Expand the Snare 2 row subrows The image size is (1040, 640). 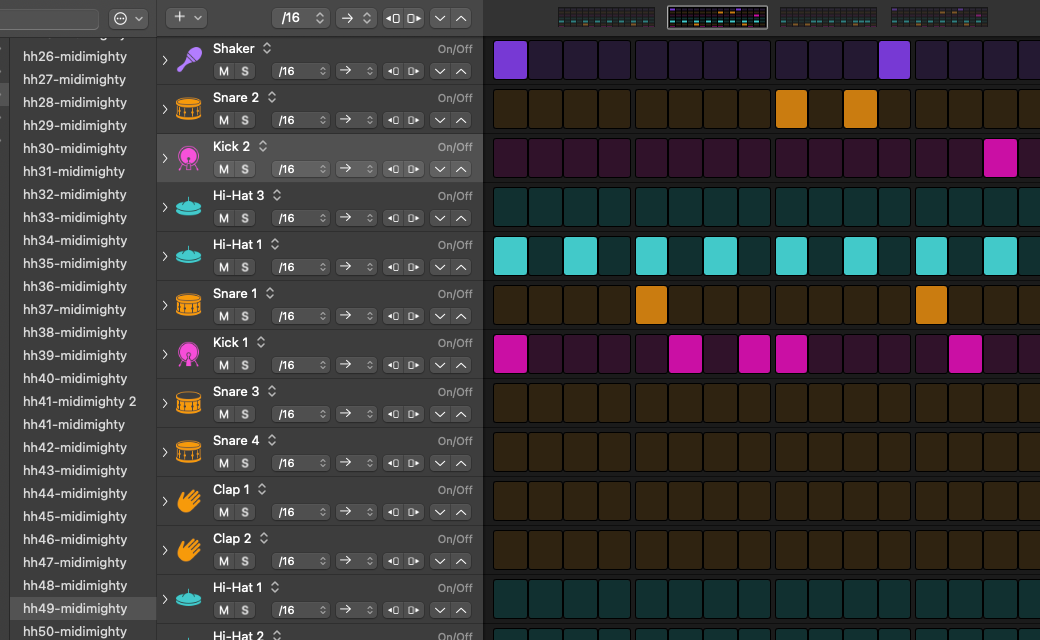tap(165, 109)
